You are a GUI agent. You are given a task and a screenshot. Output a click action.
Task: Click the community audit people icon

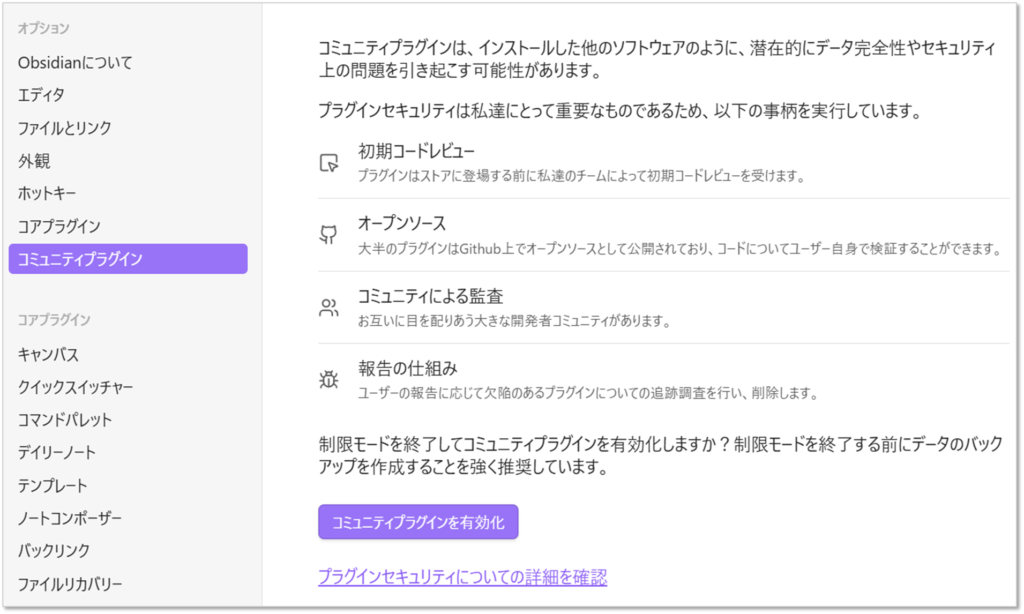328,307
